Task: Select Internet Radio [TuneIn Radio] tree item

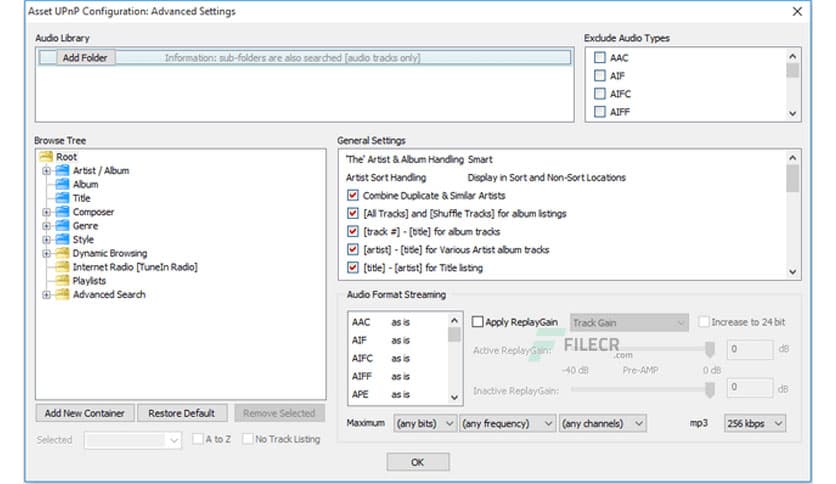Action: (x=135, y=267)
